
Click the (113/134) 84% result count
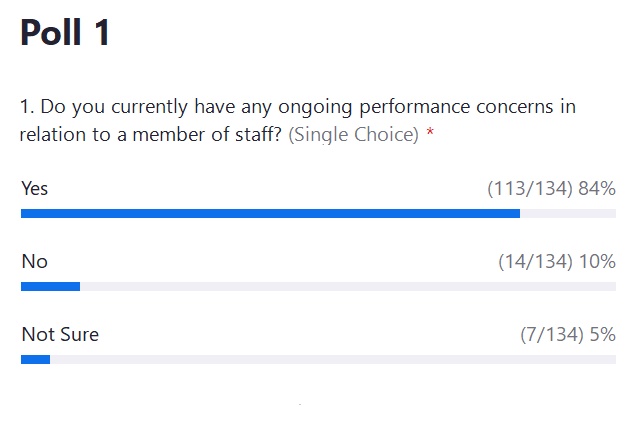pyautogui.click(x=552, y=189)
